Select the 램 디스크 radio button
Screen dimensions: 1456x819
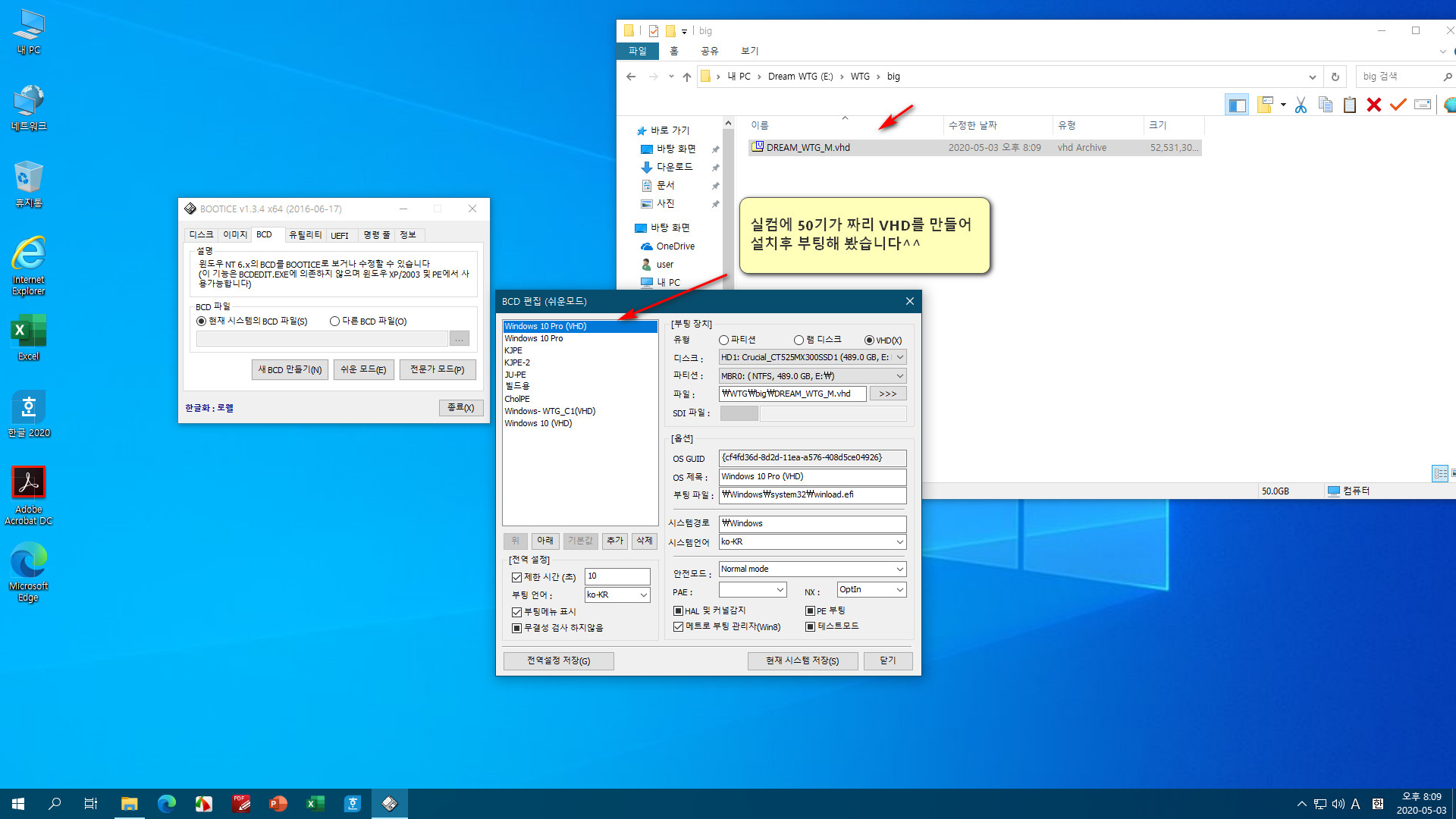pos(799,340)
